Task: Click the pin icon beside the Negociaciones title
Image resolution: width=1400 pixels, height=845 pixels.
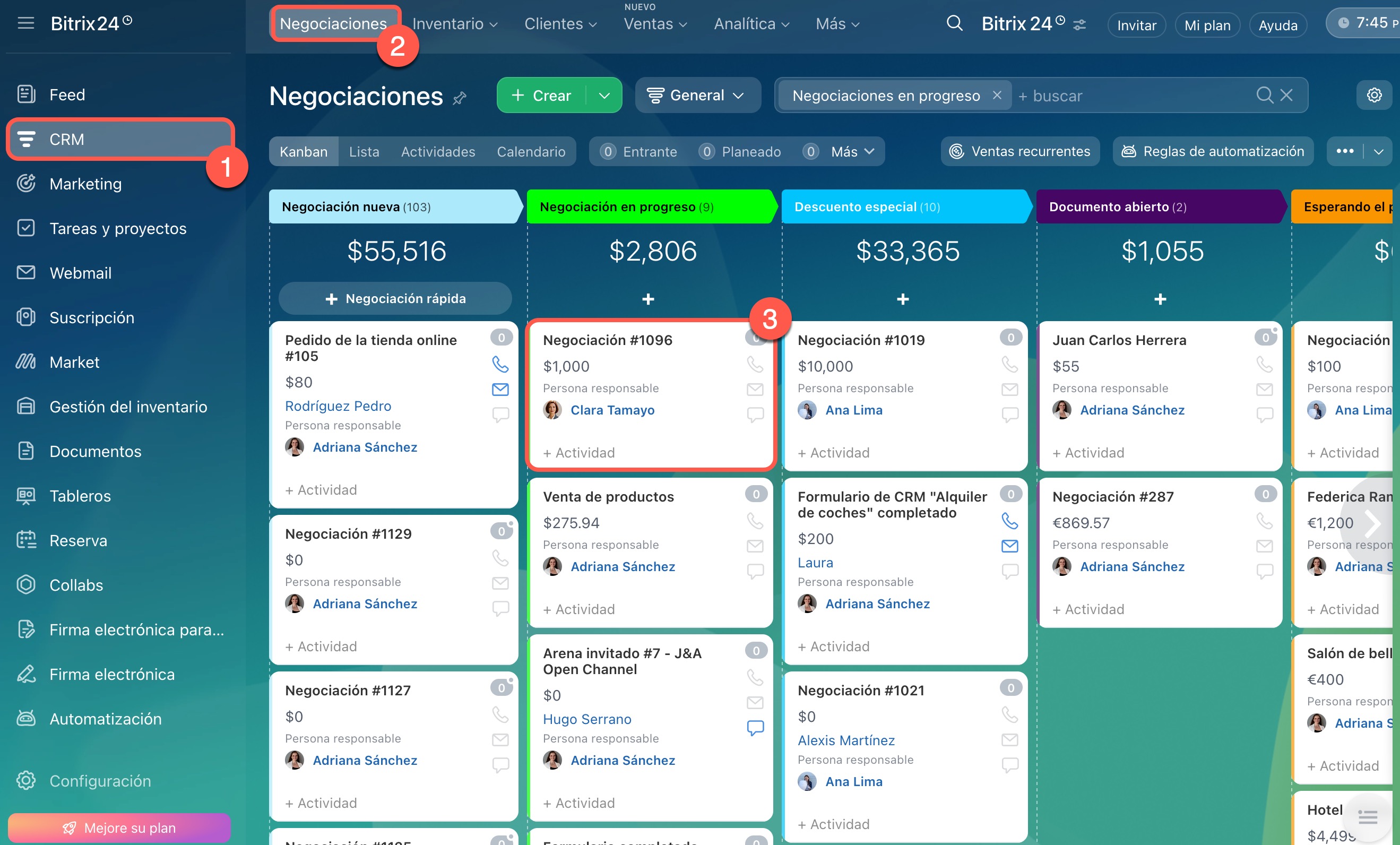Action: tap(460, 98)
